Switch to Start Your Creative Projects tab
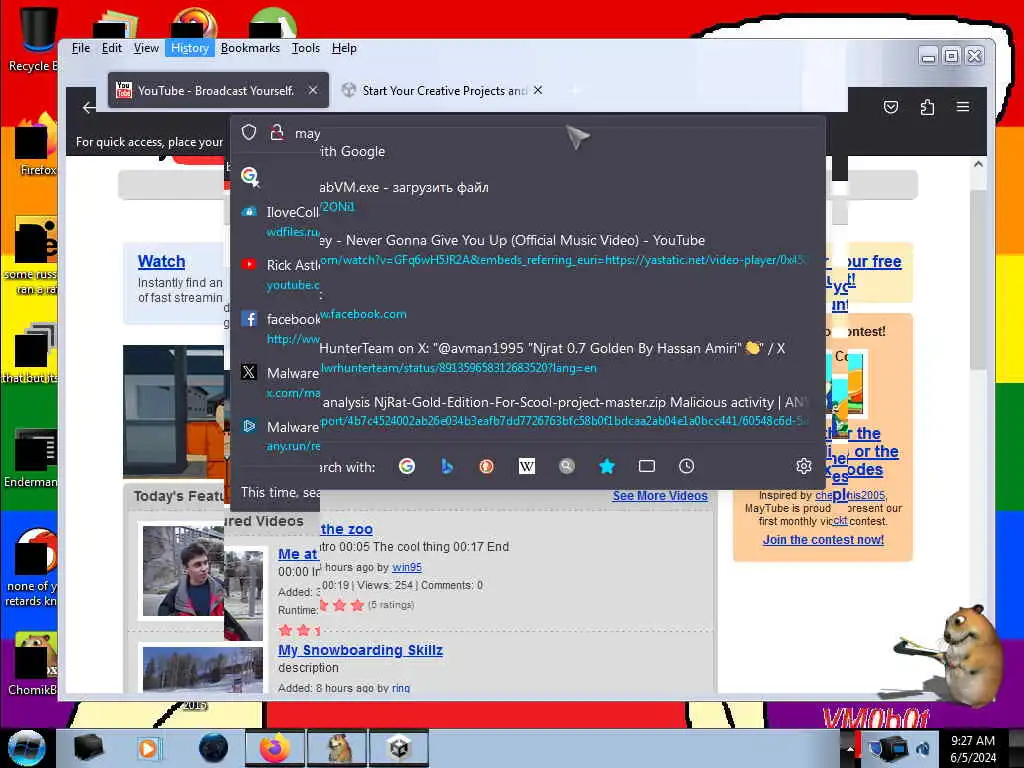1024x768 pixels. pos(444,91)
